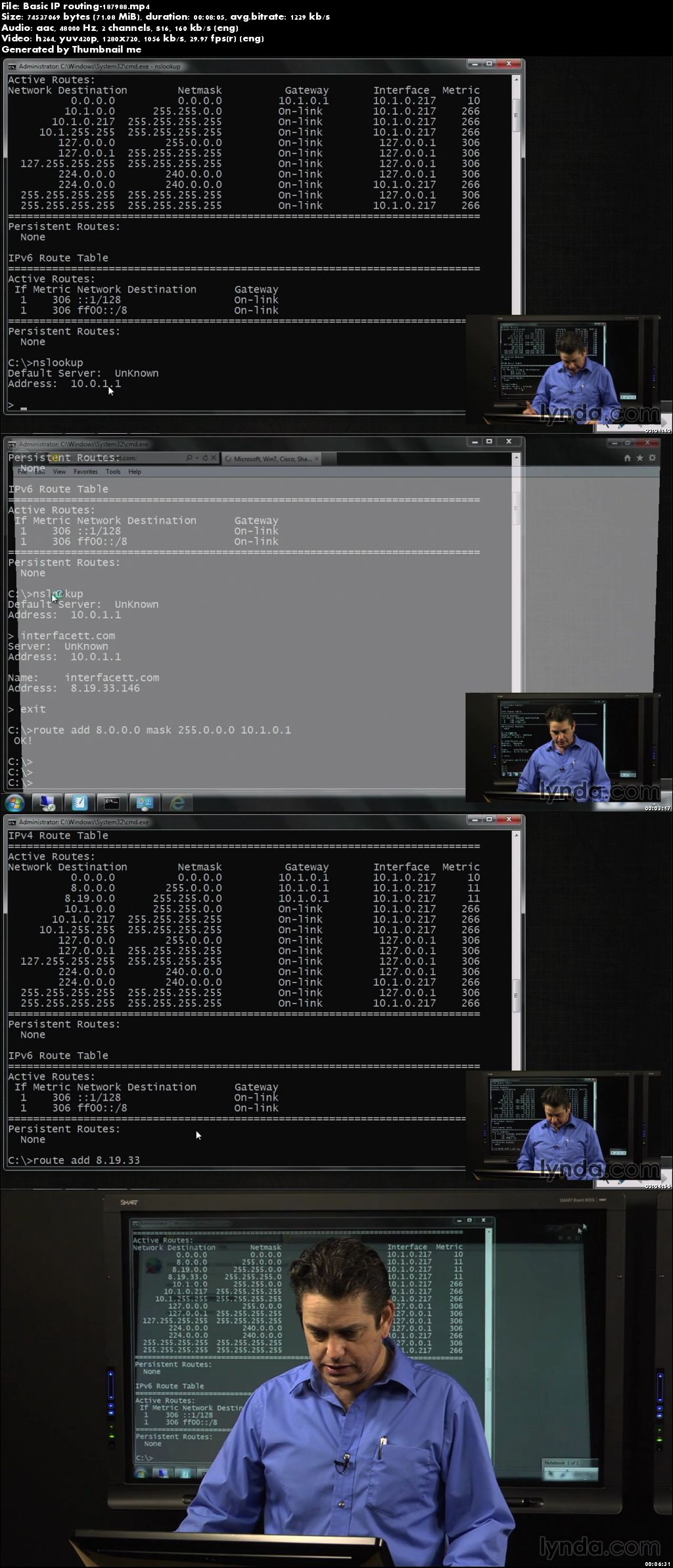This screenshot has width=673, height=1568.
Task: Click the scroll-up arrow in the nslookup window
Action: (517, 79)
